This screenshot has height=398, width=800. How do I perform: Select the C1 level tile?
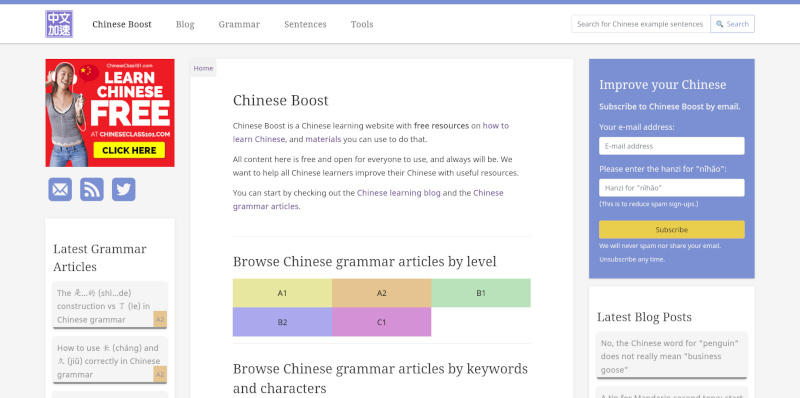(x=382, y=322)
